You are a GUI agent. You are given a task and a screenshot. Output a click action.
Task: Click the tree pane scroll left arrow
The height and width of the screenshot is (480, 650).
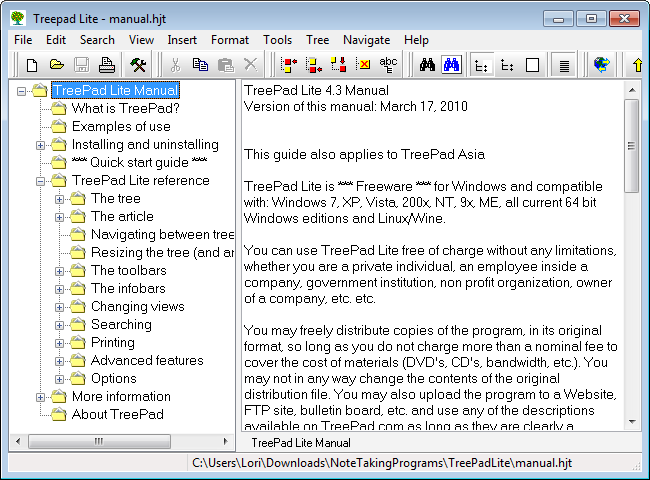click(x=18, y=441)
